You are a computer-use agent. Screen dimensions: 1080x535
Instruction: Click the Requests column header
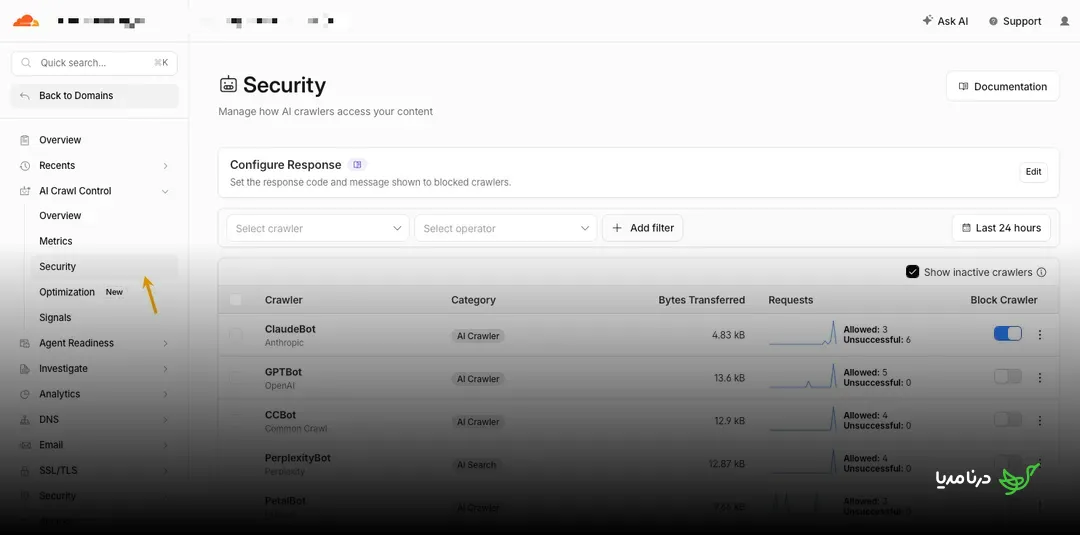(791, 300)
